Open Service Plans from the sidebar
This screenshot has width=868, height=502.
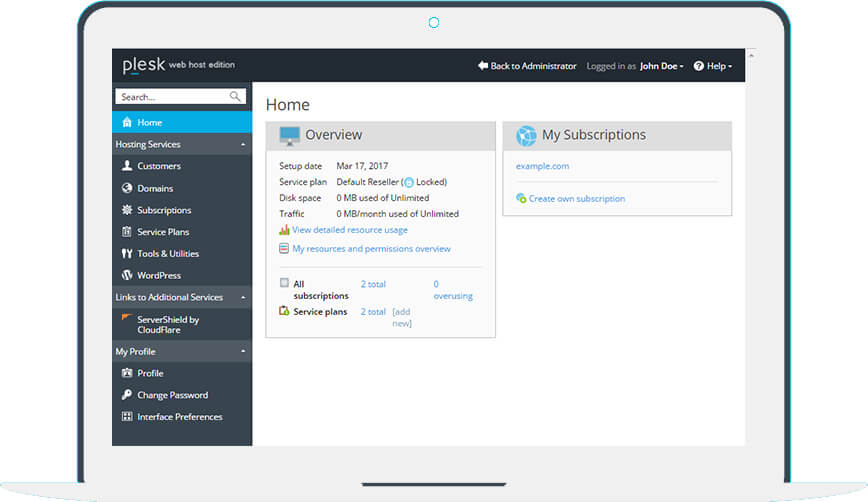click(163, 232)
